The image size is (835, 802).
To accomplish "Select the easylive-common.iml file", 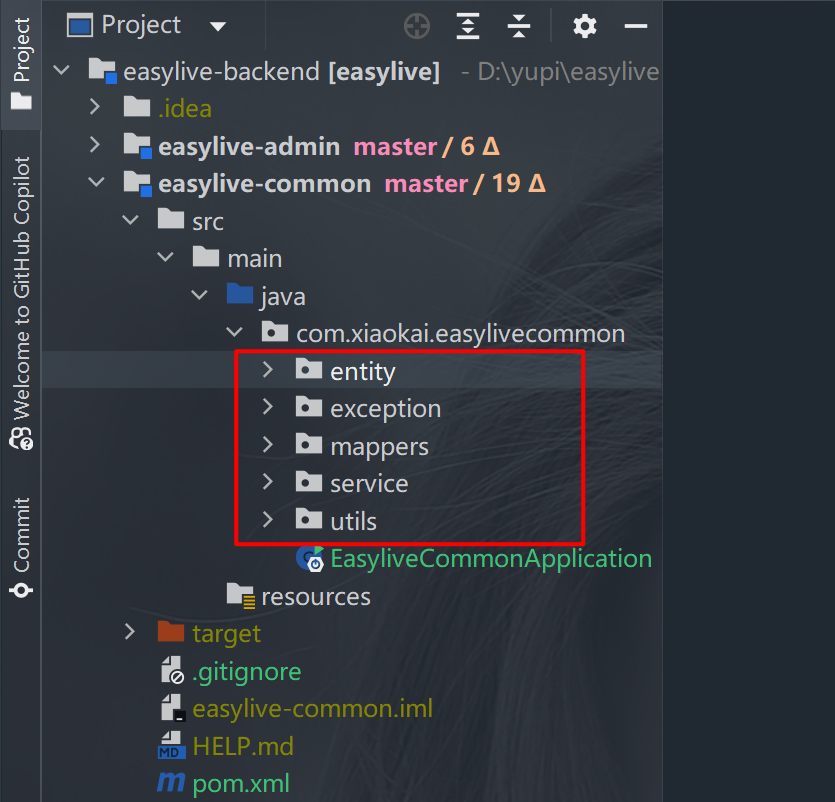I will [x=312, y=709].
